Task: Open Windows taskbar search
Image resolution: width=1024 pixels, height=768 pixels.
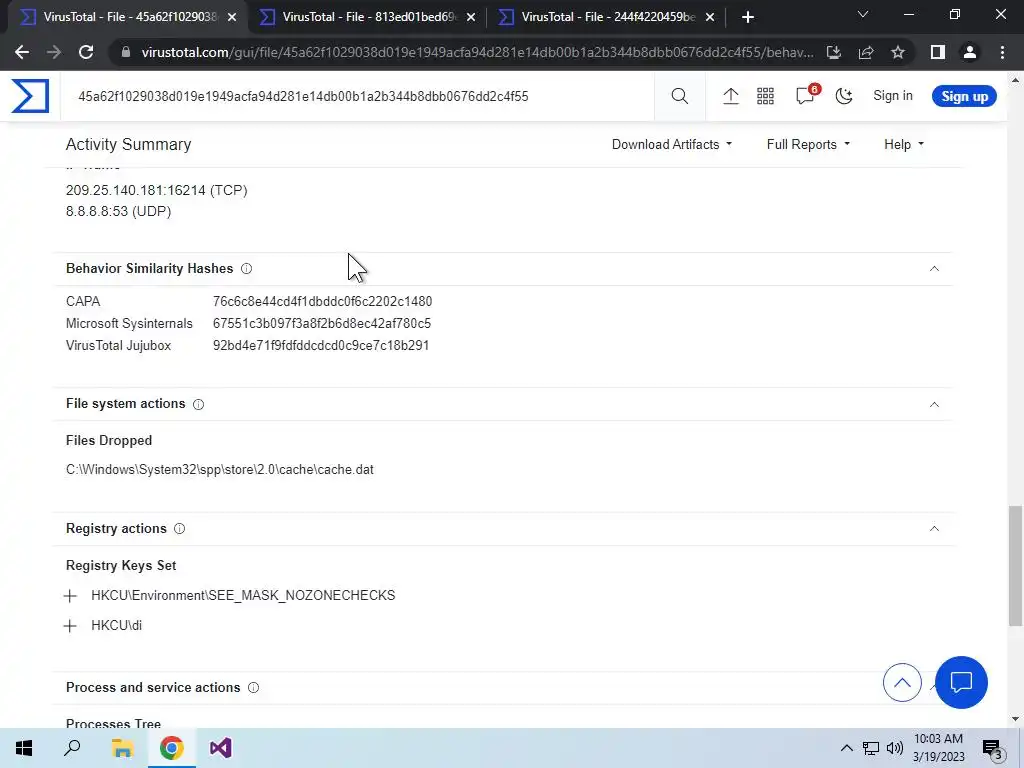Action: coord(72,748)
